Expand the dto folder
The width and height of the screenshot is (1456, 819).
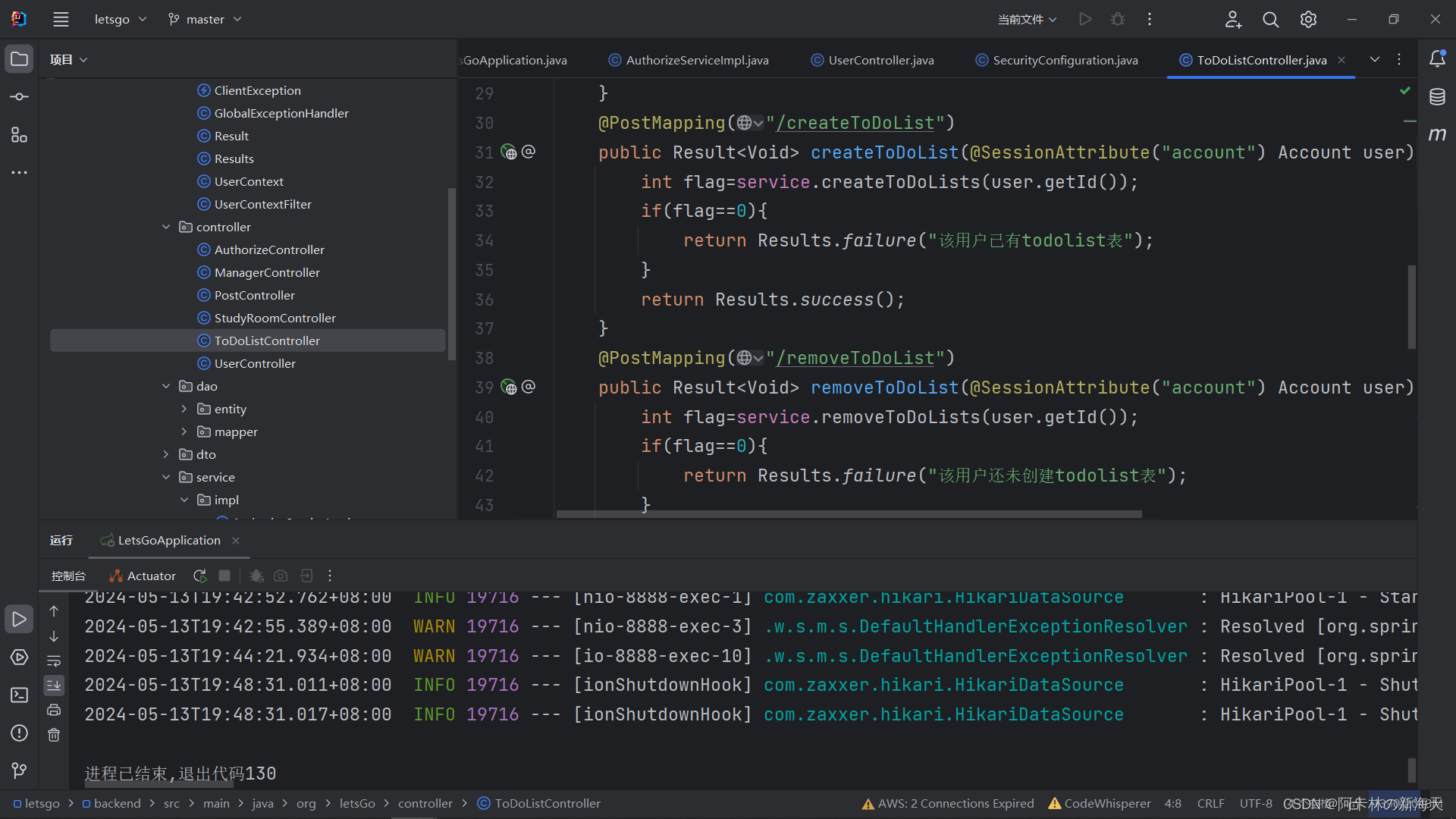click(x=166, y=454)
